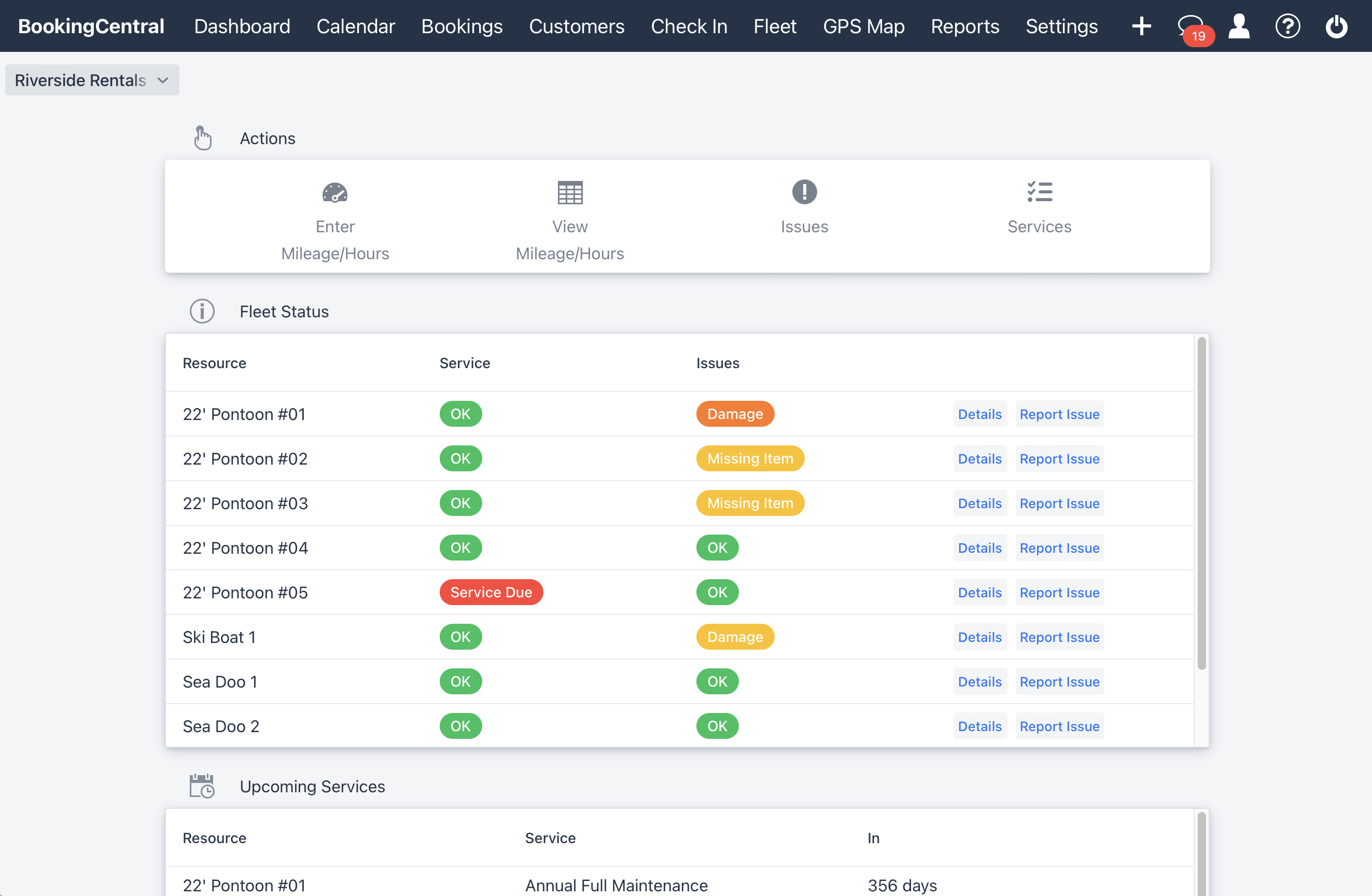The height and width of the screenshot is (896, 1372).
Task: Expand the Riverside Rentals location dropdown
Action: 92,80
